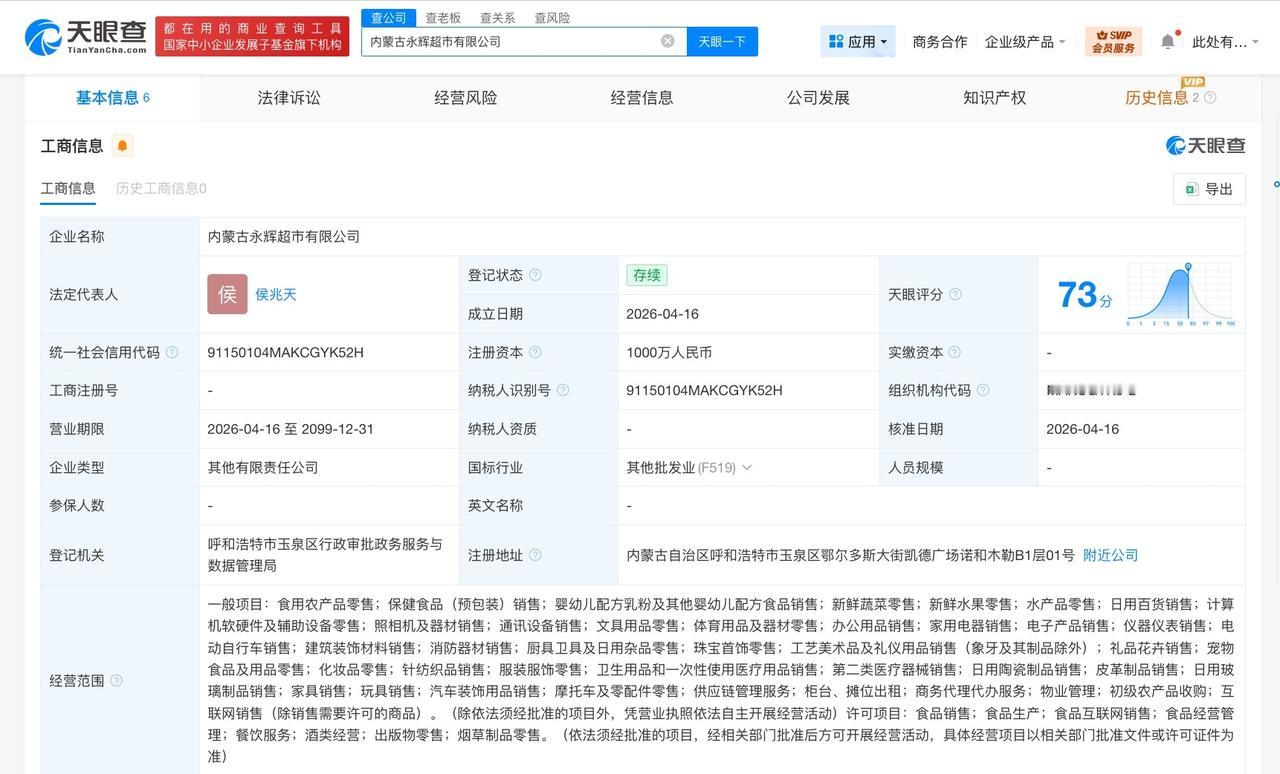Viewport: 1280px width, 774px height.
Task: Select the 查风险 search tab
Action: (552, 17)
